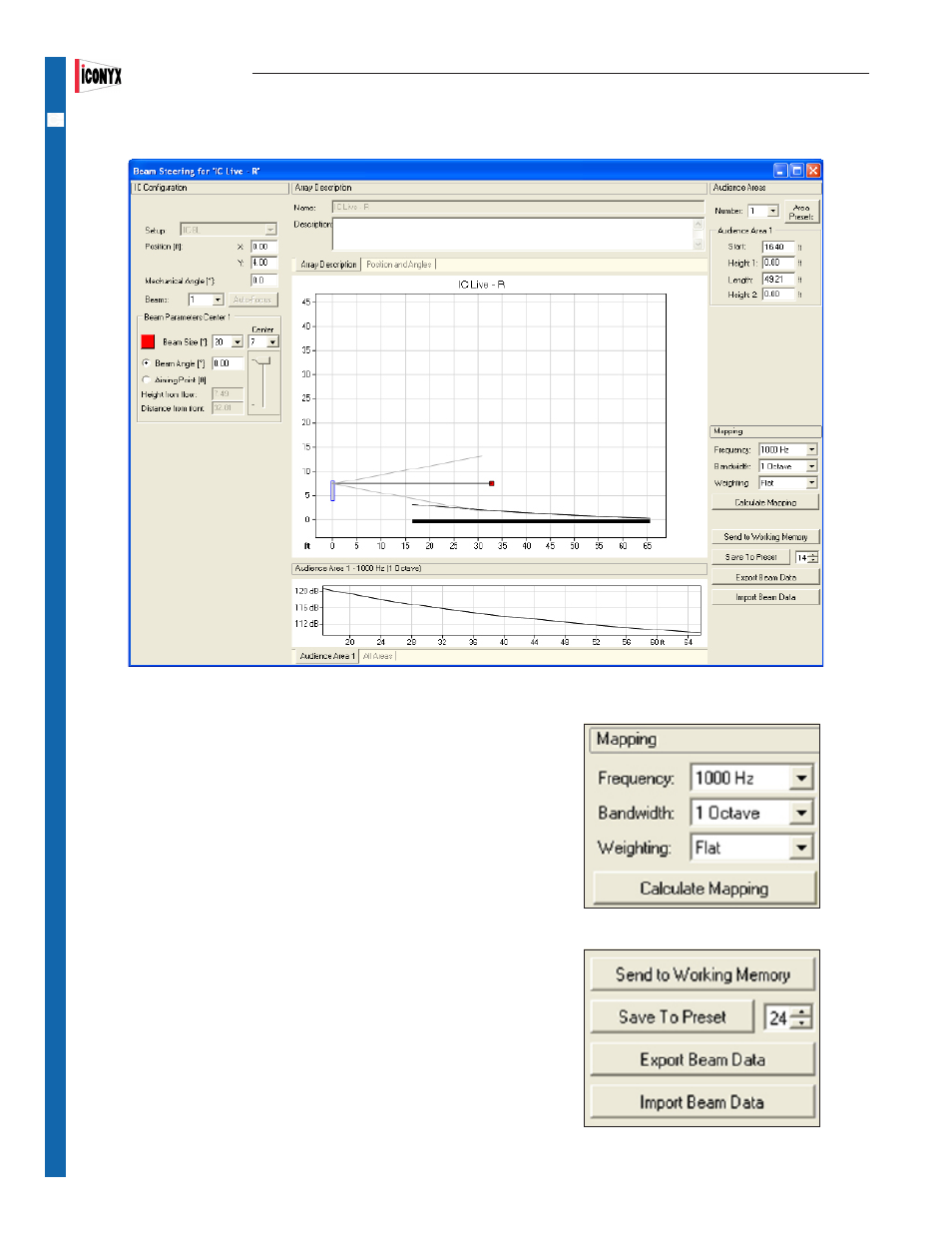Select the blue array element in the plot
The width and height of the screenshot is (952, 1233).
[x=332, y=490]
